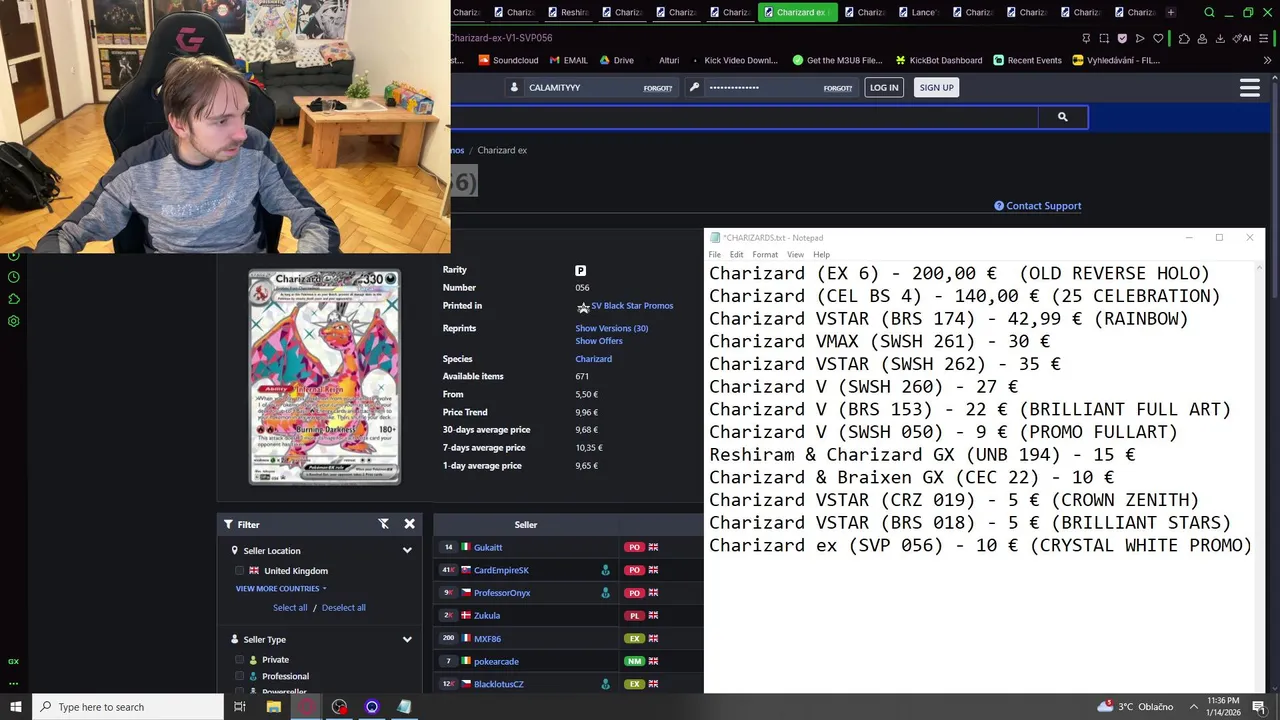Open the extensions cube icon in toolbar

pyautogui.click(x=1184, y=38)
